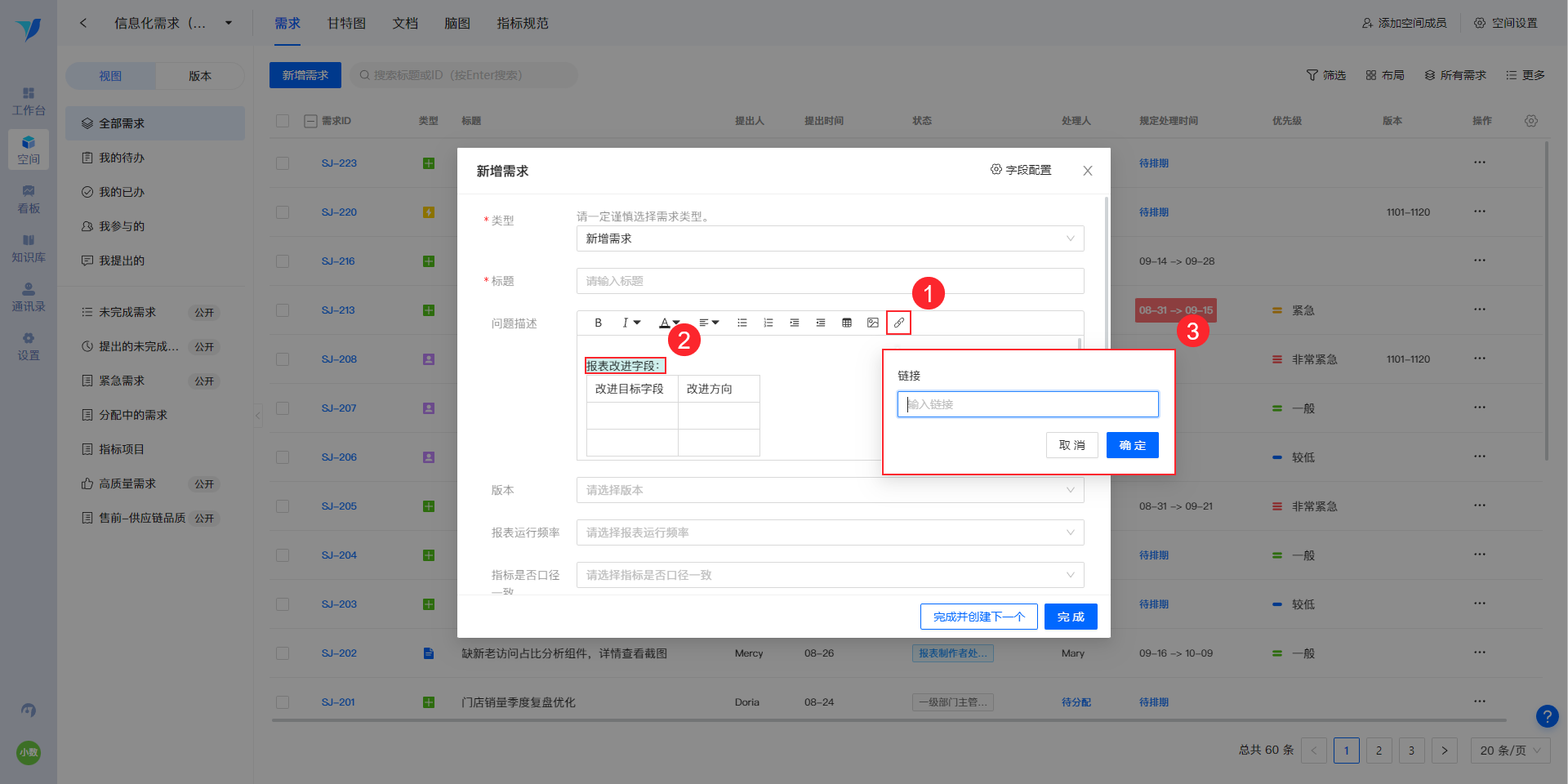The height and width of the screenshot is (784, 1568).
Task: Open the 报表运行频率 dropdown
Action: click(830, 532)
